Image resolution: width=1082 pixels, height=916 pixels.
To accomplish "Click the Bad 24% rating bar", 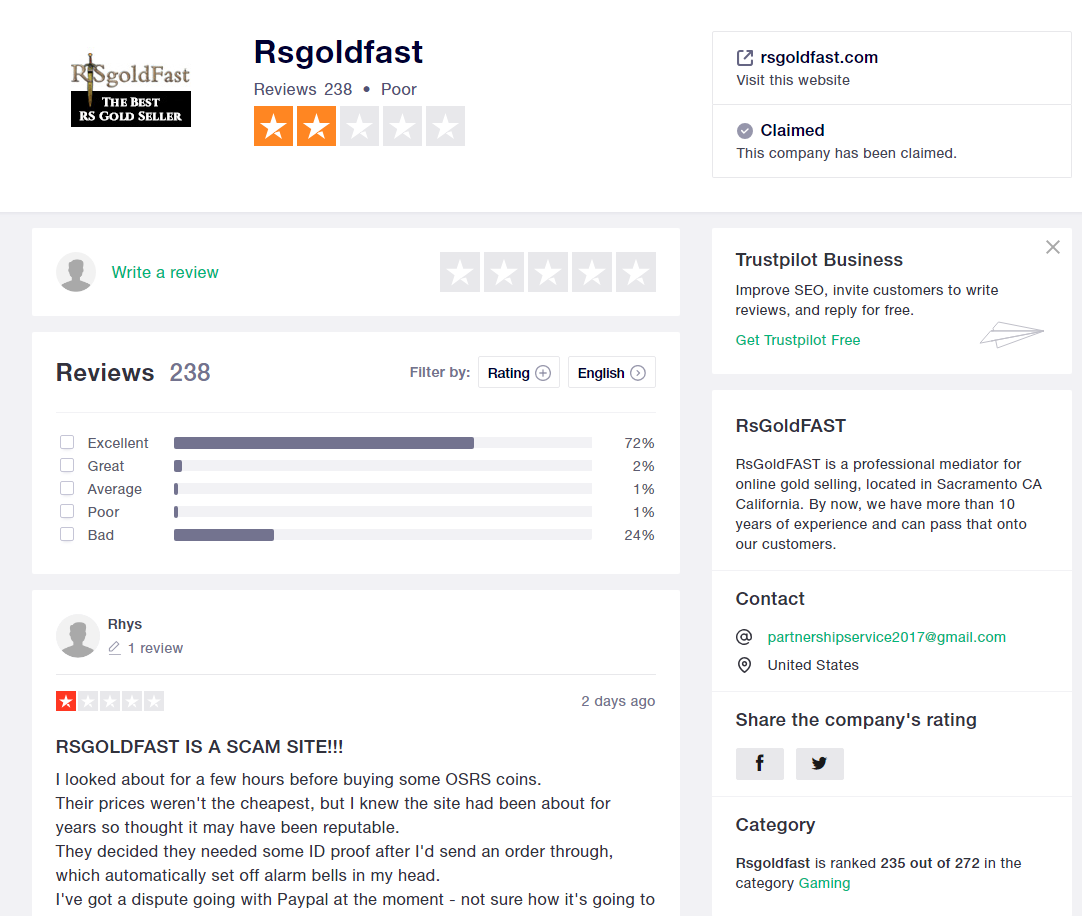I will (x=383, y=535).
